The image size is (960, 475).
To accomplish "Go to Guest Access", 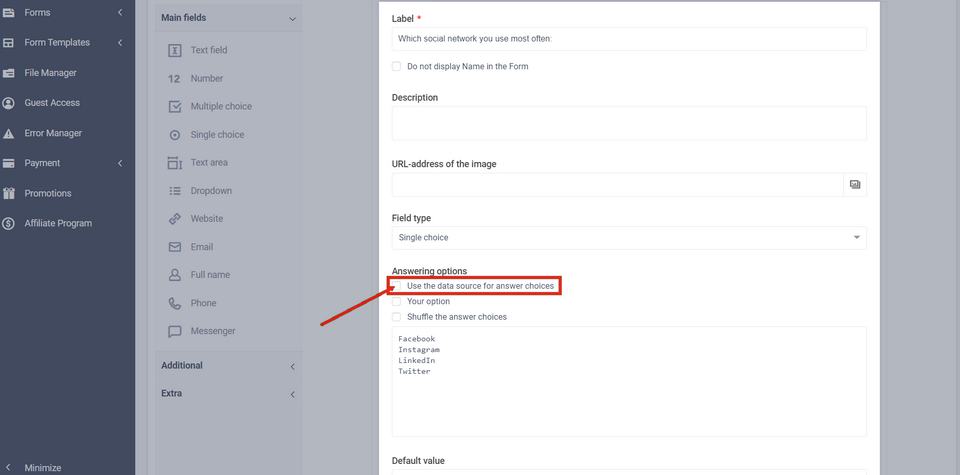I will (52, 103).
